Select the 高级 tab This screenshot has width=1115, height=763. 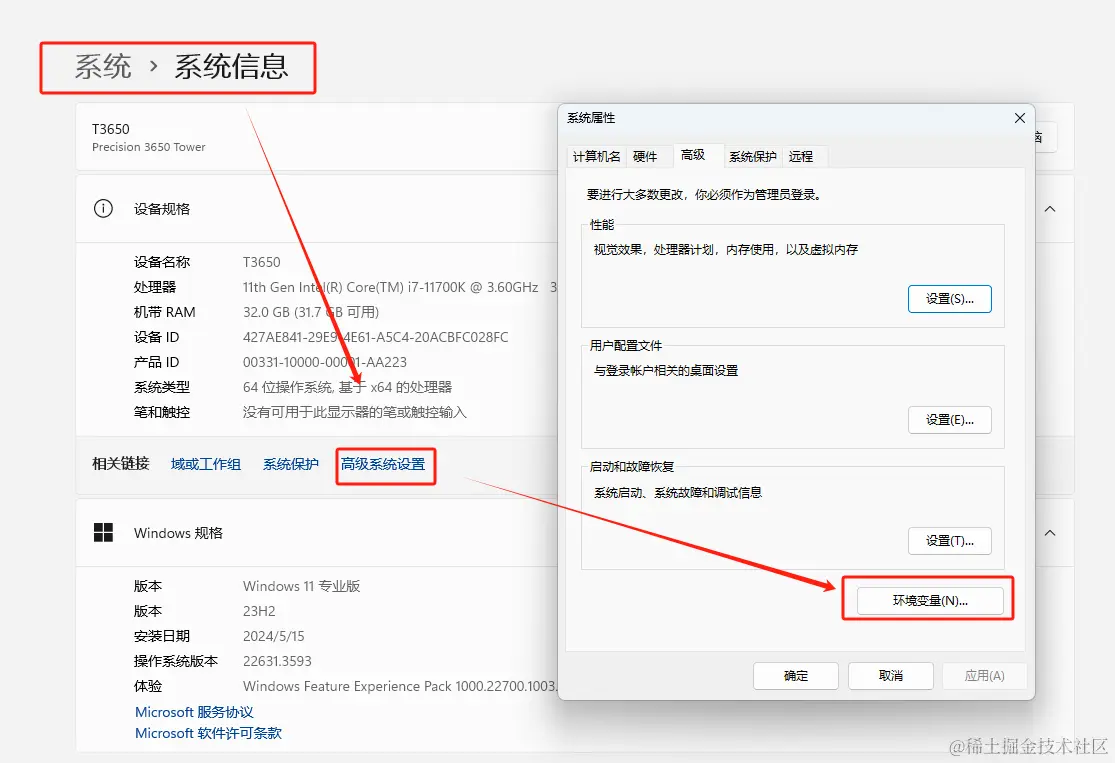693,155
